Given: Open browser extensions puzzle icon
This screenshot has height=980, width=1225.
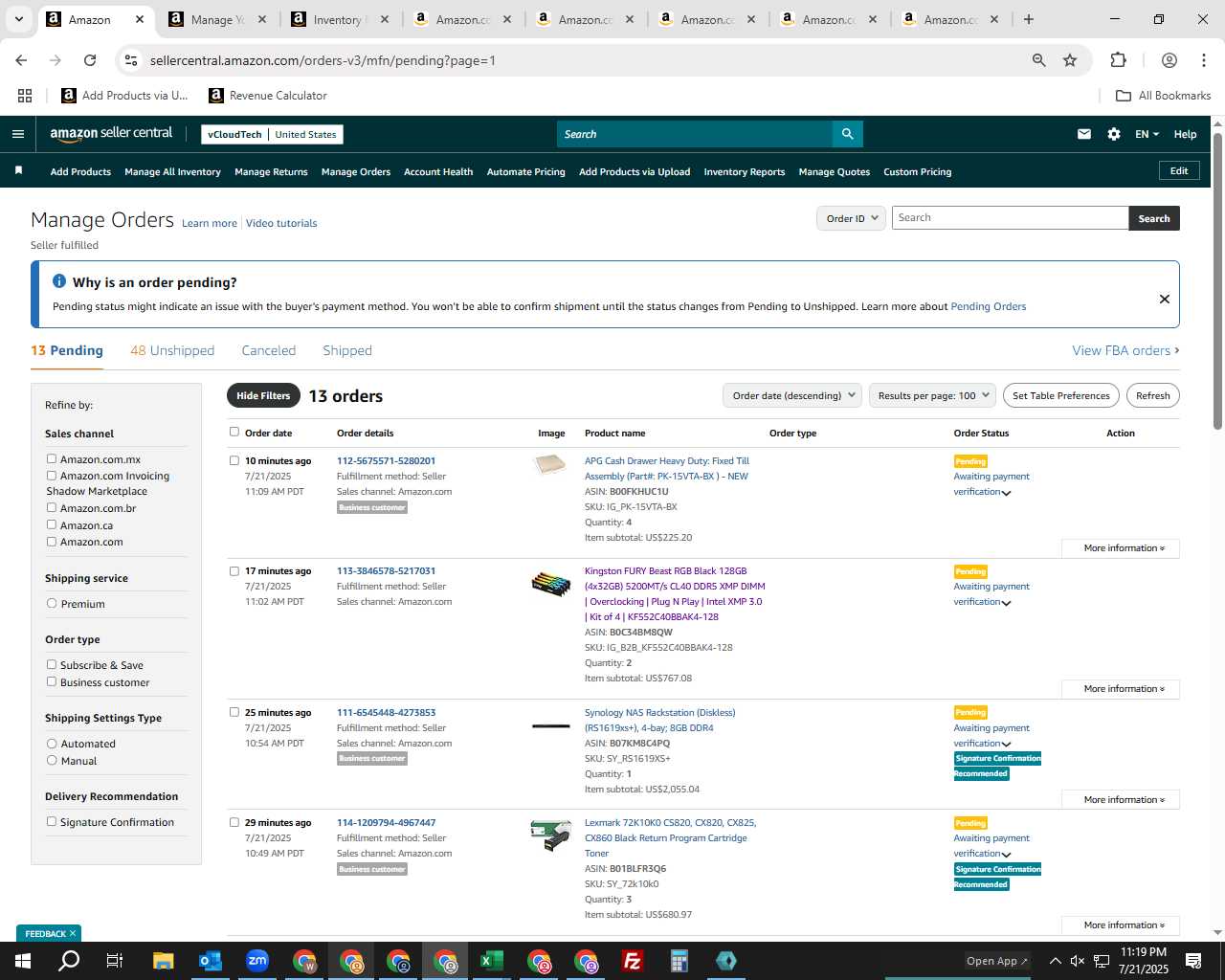Looking at the screenshot, I should [1118, 60].
